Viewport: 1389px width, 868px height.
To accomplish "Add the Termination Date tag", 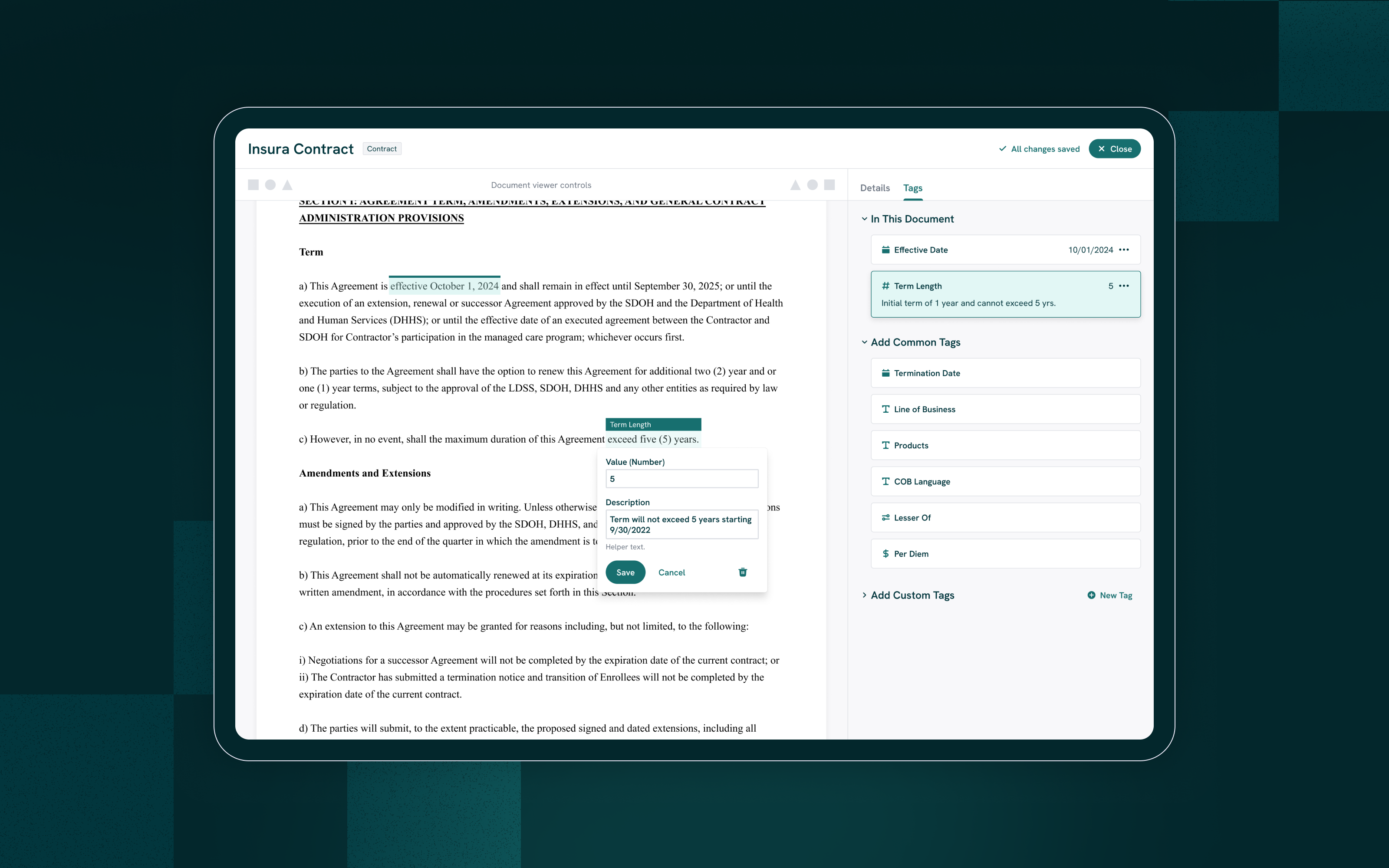I will 1005,373.
